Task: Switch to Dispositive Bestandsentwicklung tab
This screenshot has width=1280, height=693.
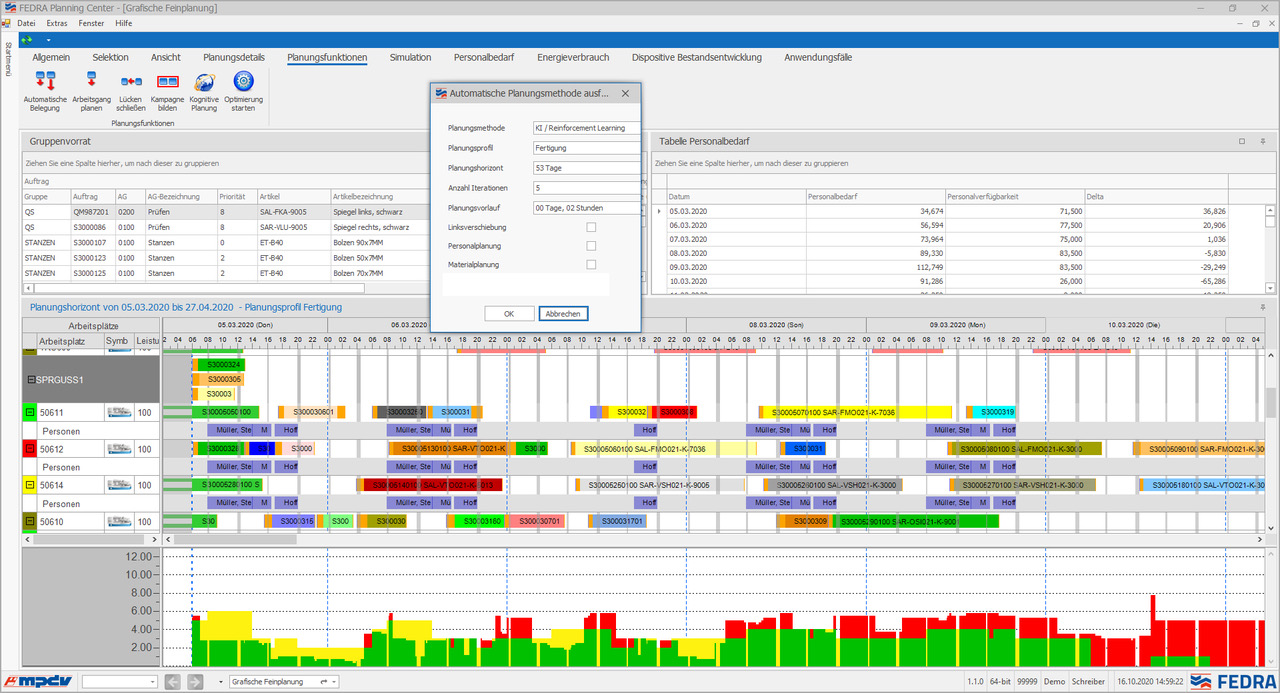Action: pos(697,58)
